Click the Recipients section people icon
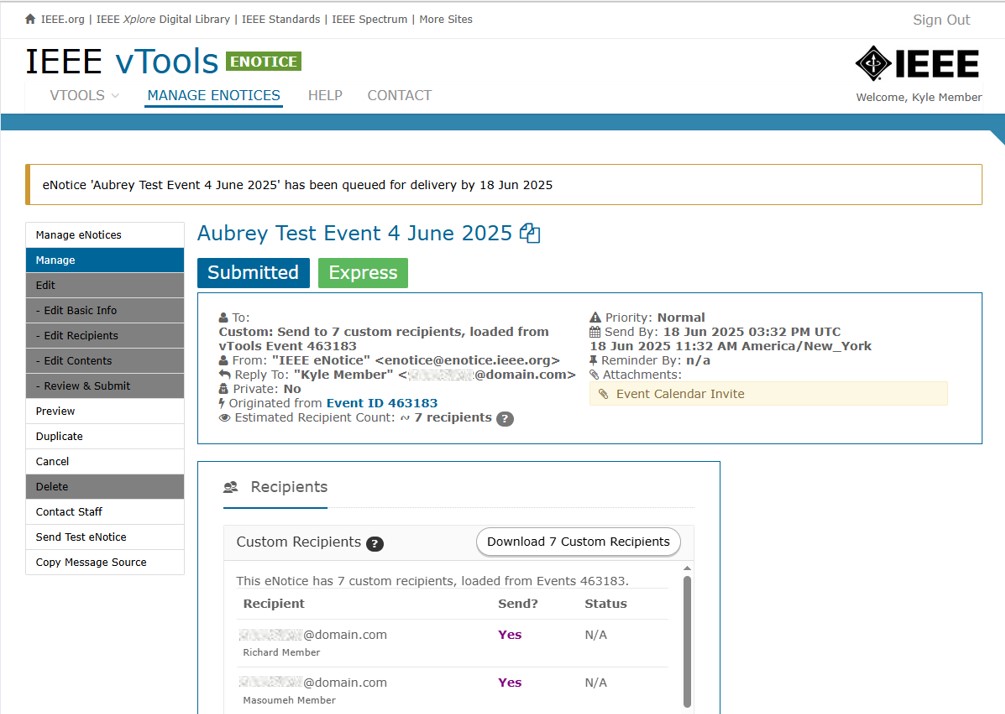 [x=230, y=487]
